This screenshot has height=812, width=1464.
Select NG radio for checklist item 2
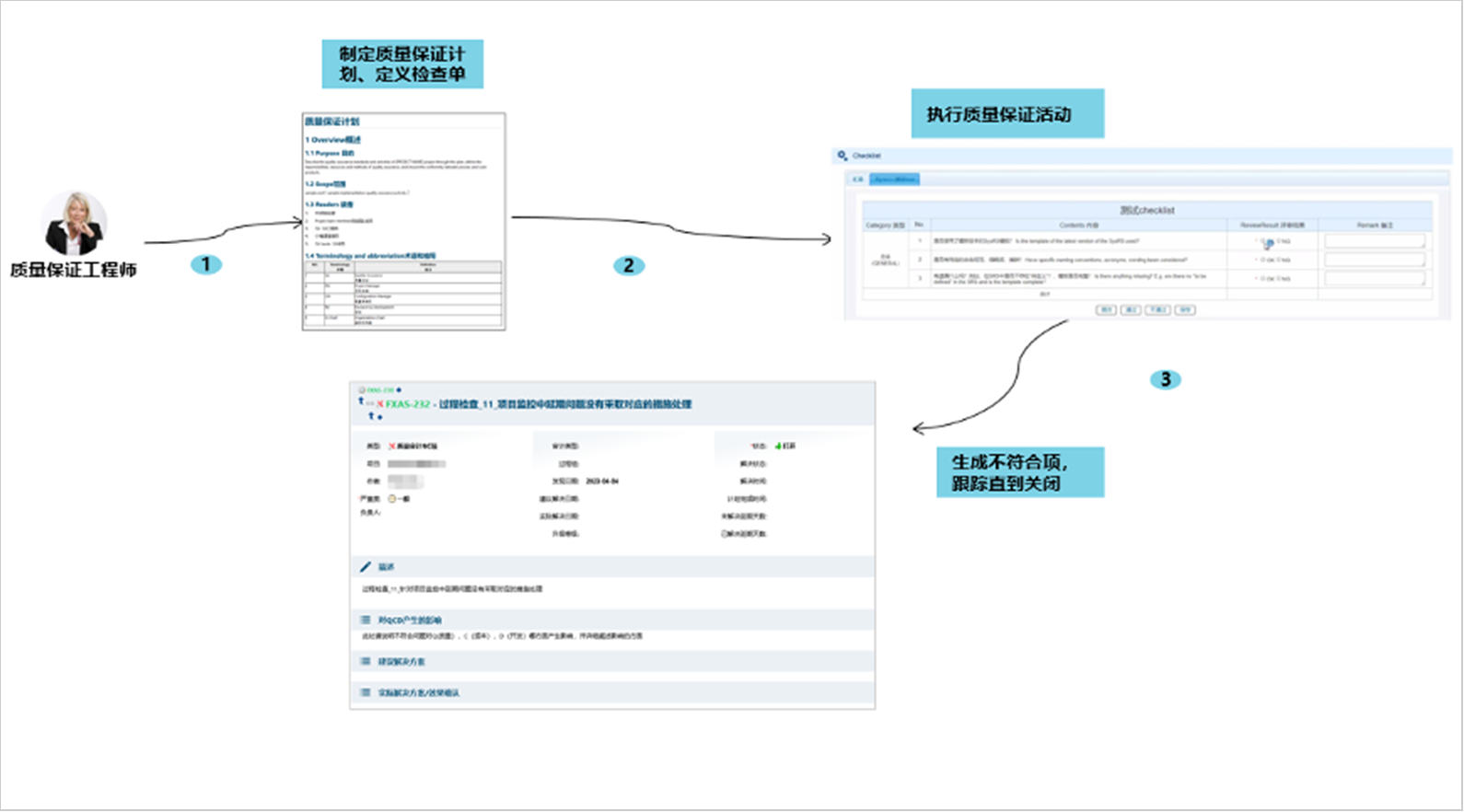coord(1278,261)
